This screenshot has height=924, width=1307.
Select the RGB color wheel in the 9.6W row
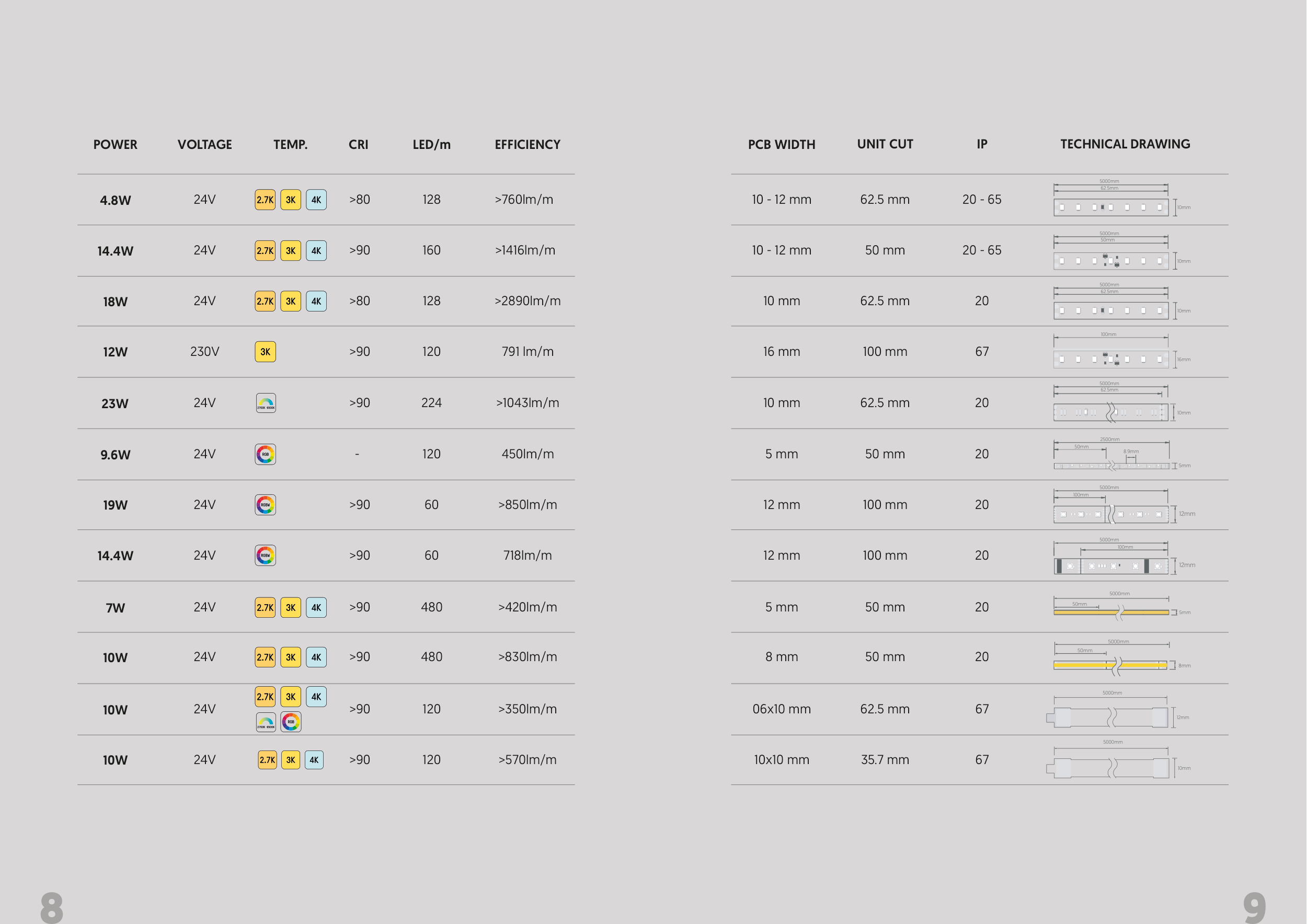[x=265, y=454]
